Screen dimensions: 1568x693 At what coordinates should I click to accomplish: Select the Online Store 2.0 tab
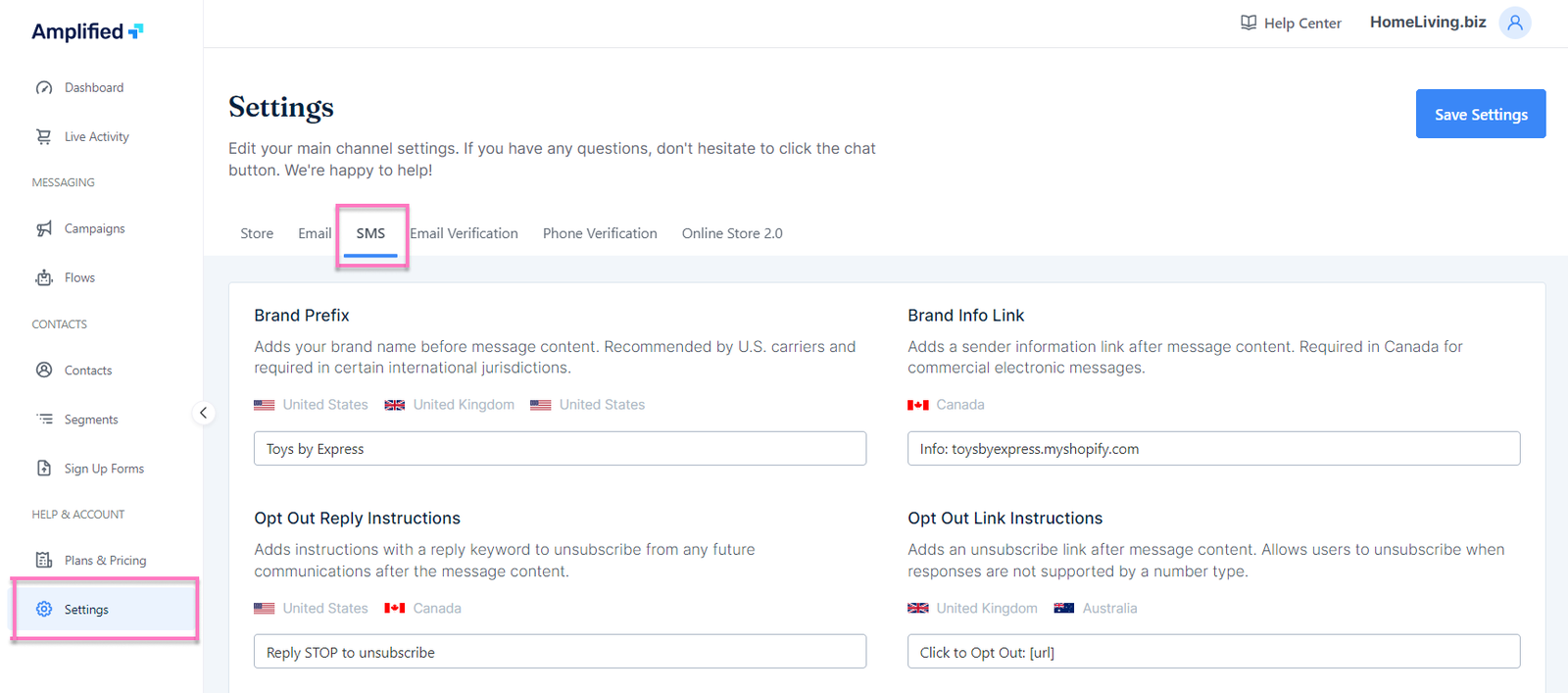tap(732, 233)
